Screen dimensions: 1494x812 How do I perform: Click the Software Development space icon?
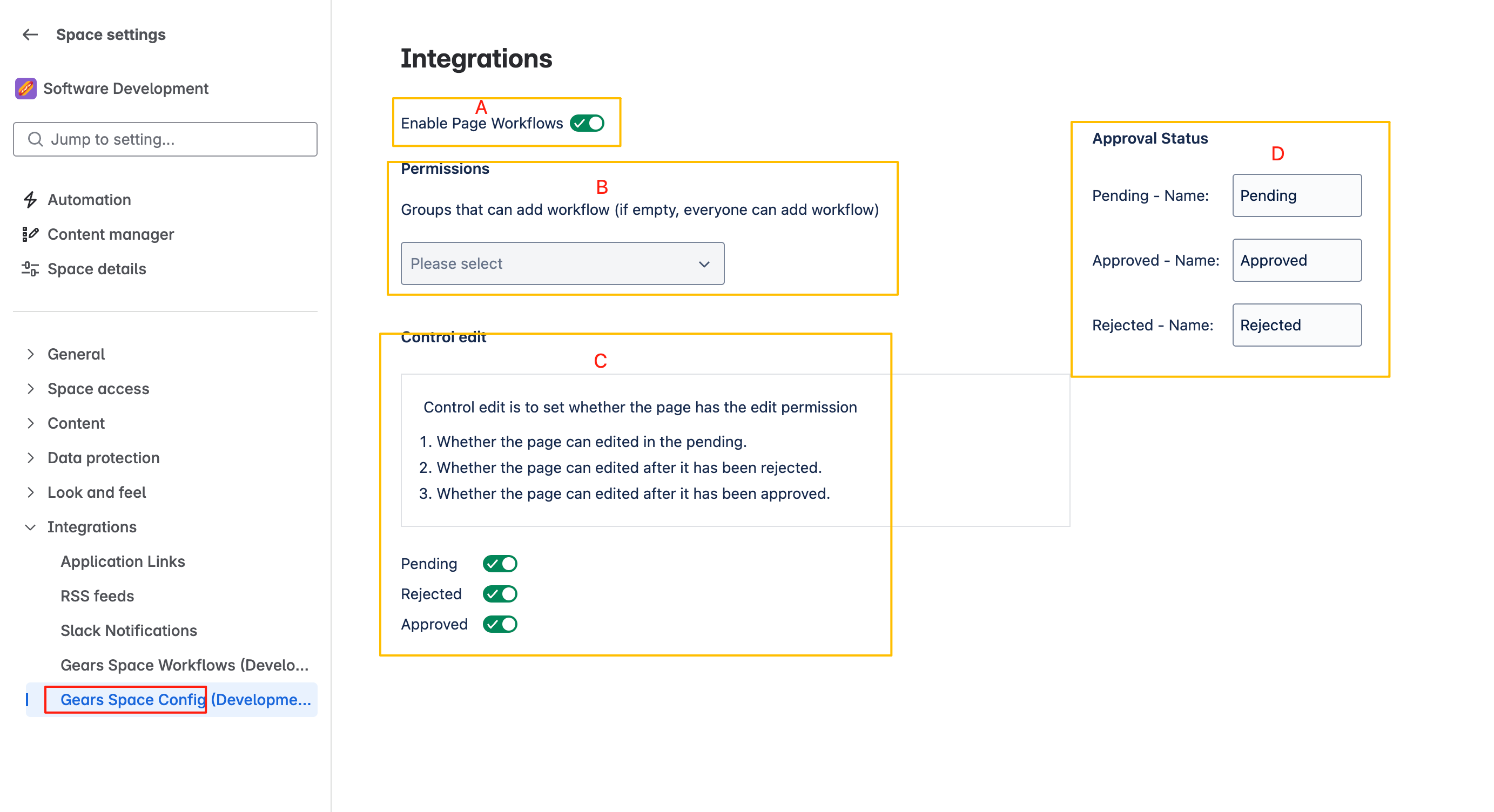click(x=26, y=89)
